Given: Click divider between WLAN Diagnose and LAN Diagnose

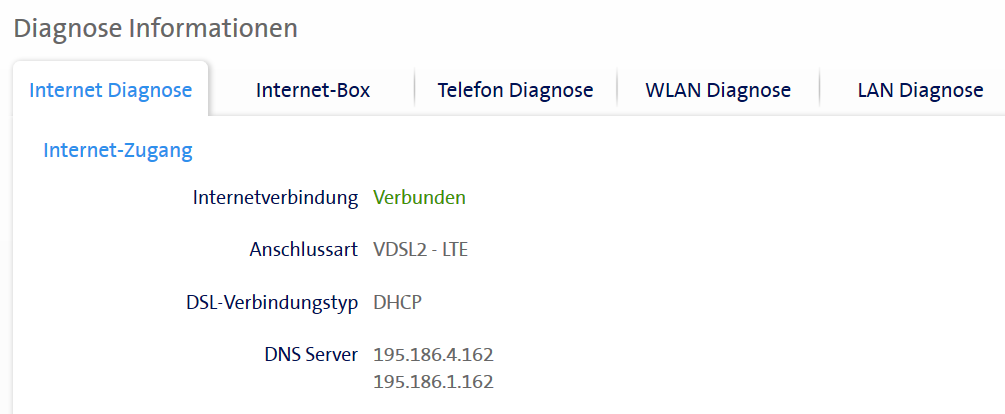Looking at the screenshot, I should (x=819, y=90).
